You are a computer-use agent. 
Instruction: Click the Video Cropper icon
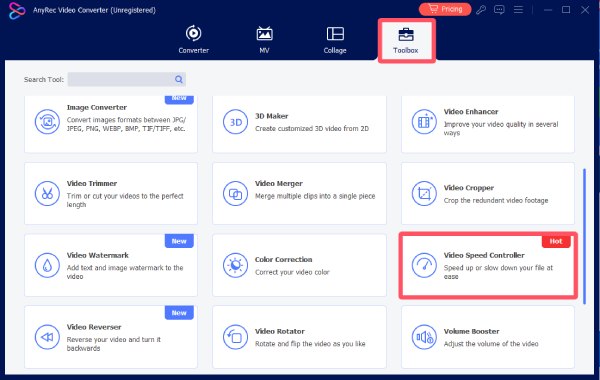click(424, 193)
